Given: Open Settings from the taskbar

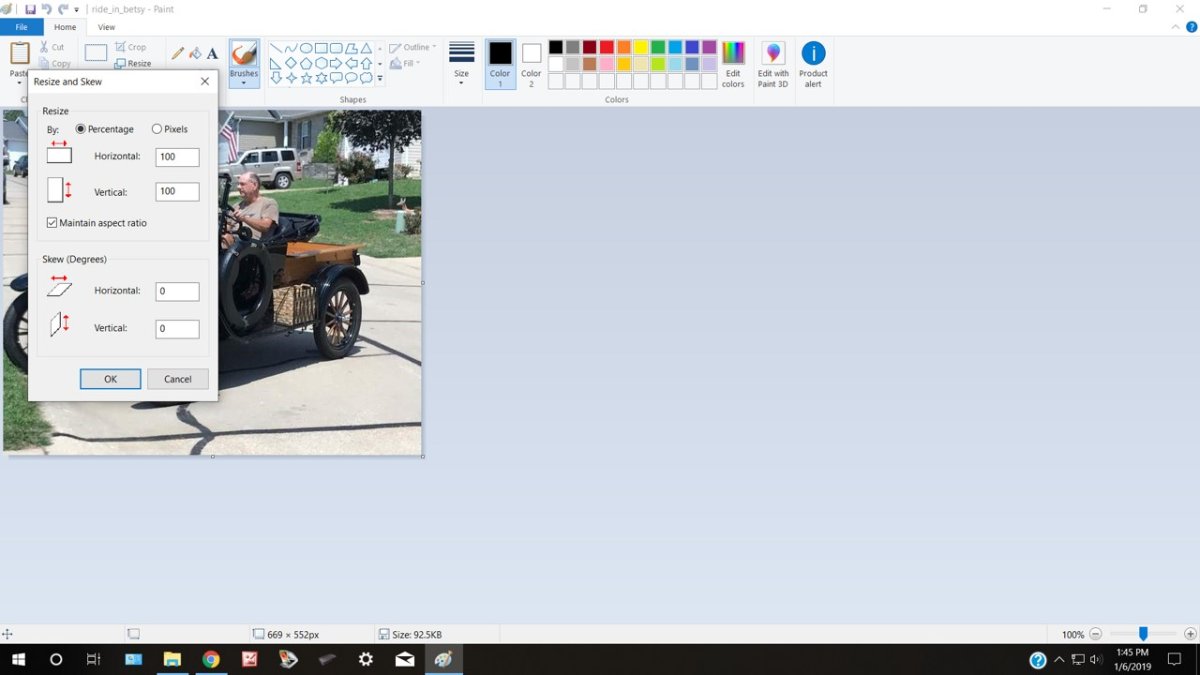Looking at the screenshot, I should [366, 659].
